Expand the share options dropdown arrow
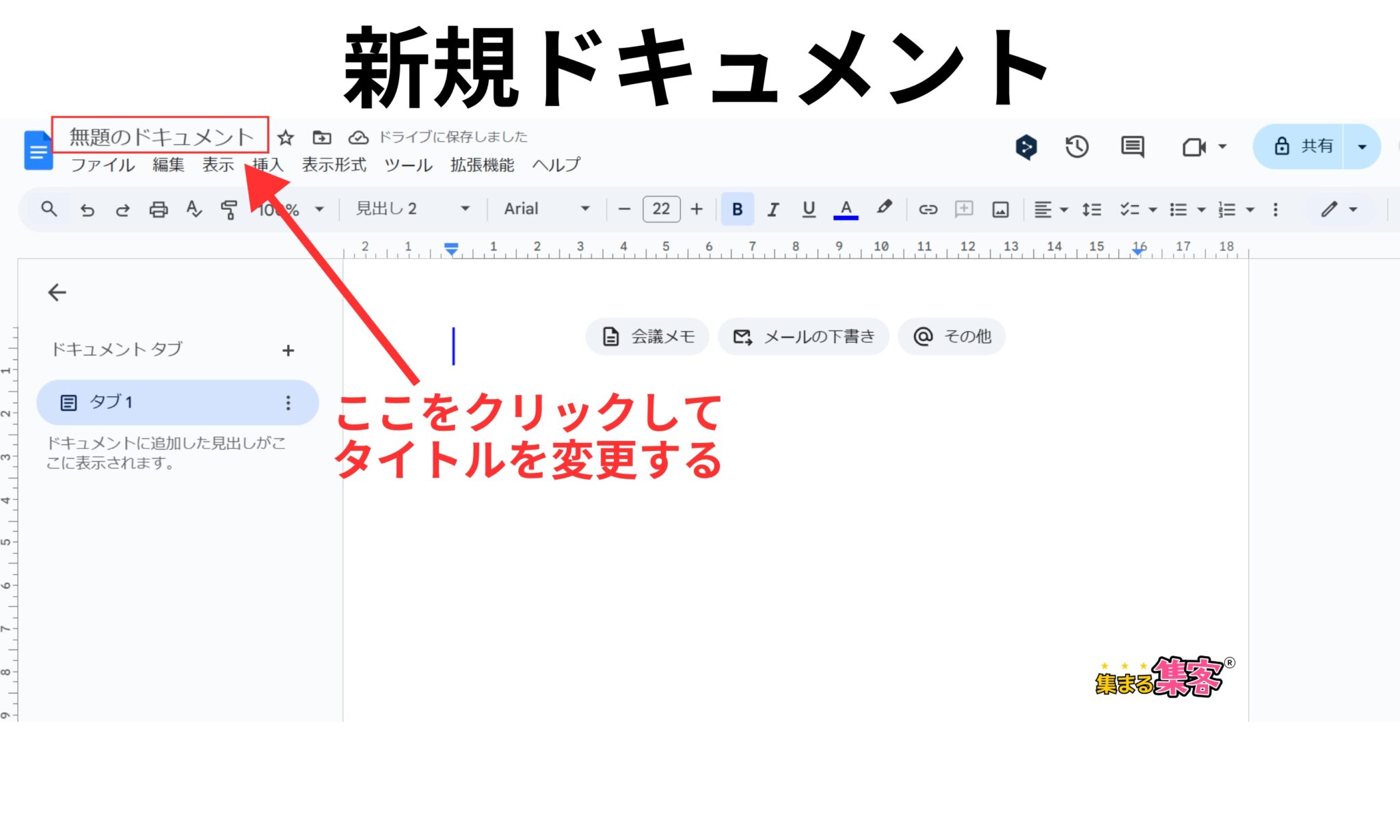This screenshot has width=1400, height=840. pyautogui.click(x=1362, y=146)
